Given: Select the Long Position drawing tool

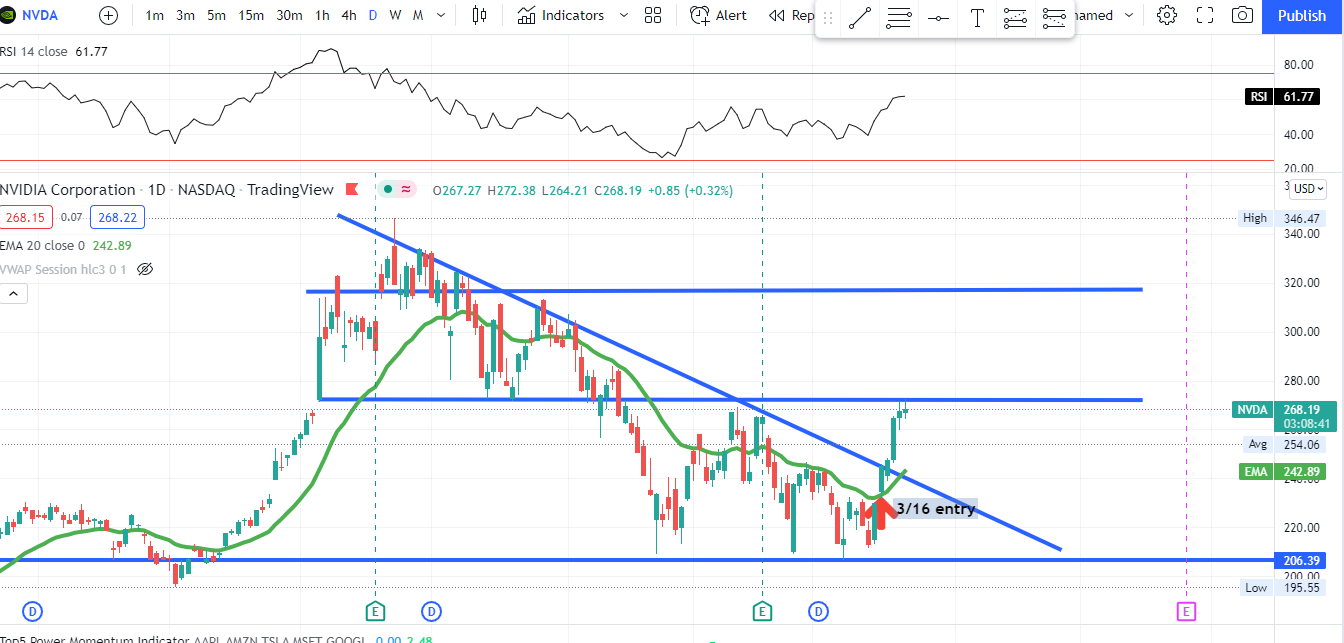Looking at the screenshot, I should tap(1015, 18).
